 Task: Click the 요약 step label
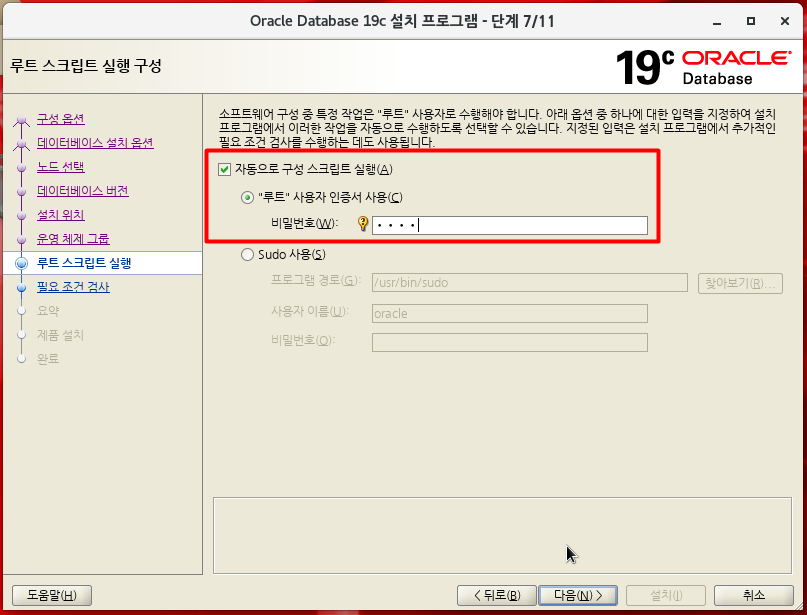coord(48,311)
